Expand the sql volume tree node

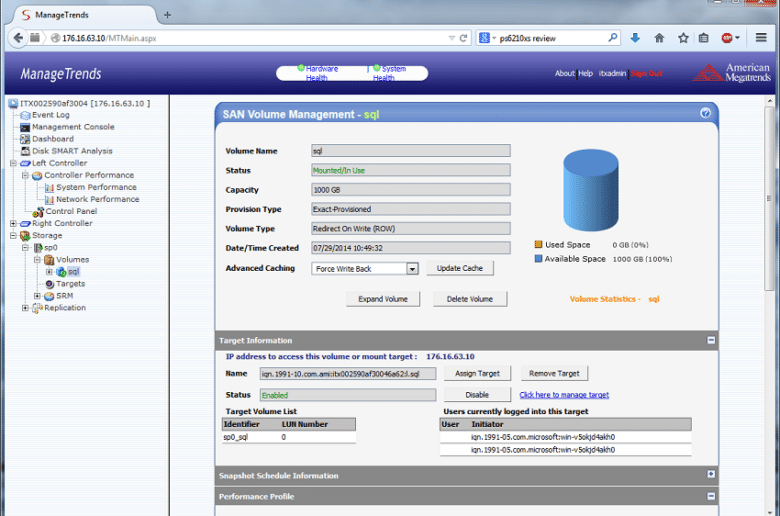pos(49,272)
